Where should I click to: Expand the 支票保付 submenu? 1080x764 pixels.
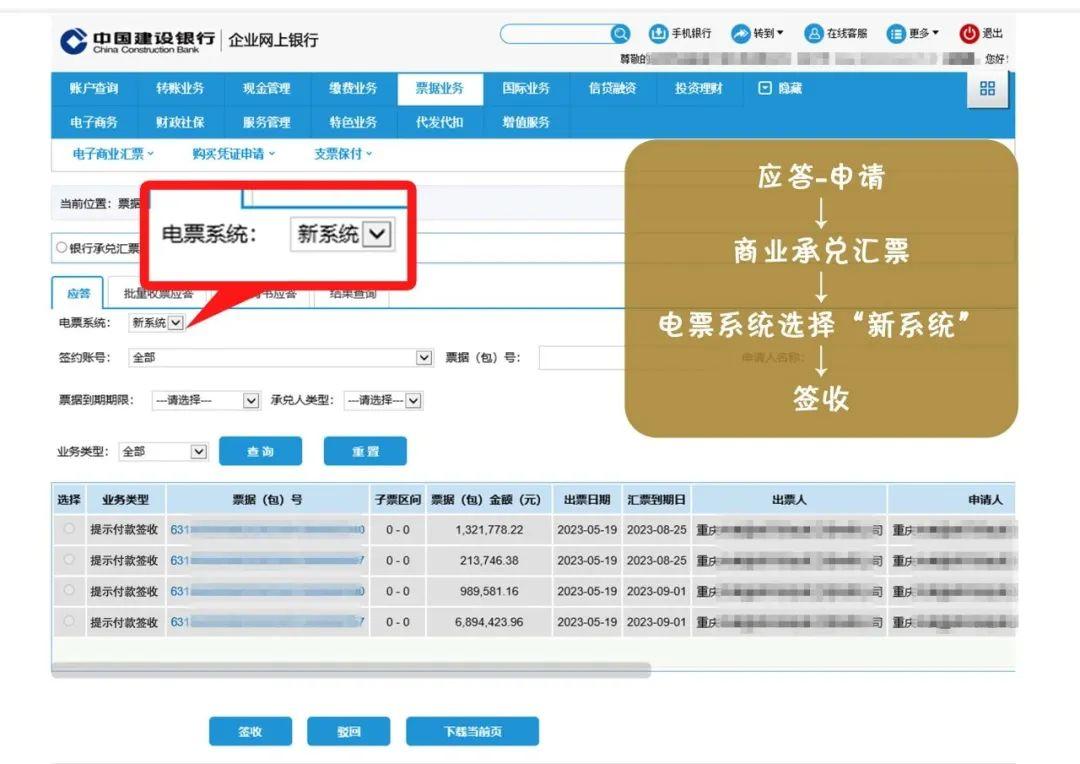[x=343, y=154]
